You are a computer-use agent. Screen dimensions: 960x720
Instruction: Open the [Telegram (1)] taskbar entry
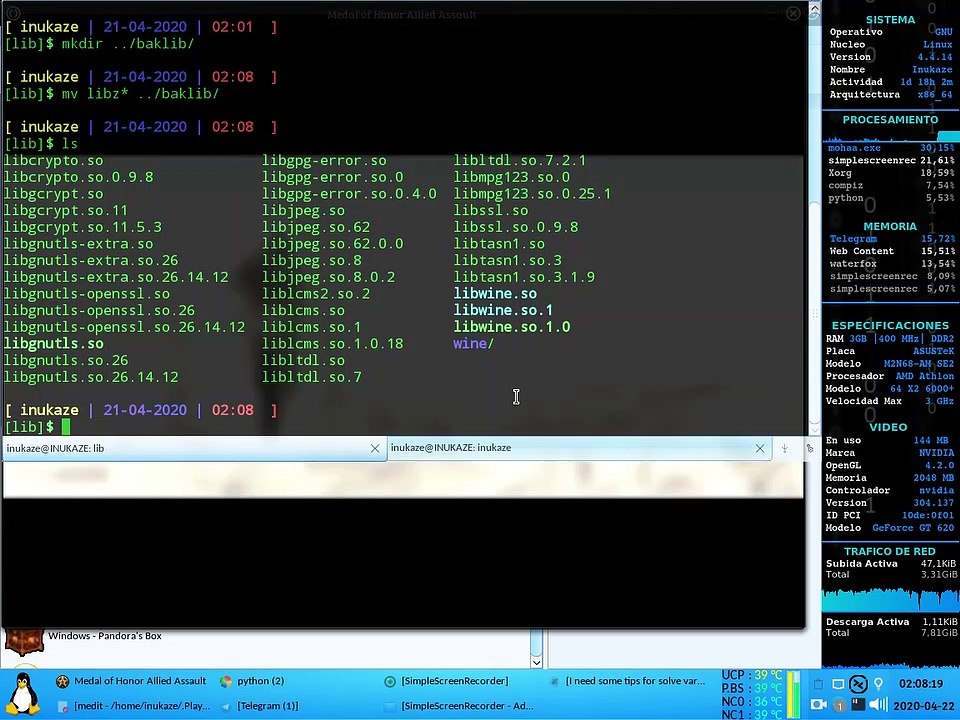pos(260,706)
